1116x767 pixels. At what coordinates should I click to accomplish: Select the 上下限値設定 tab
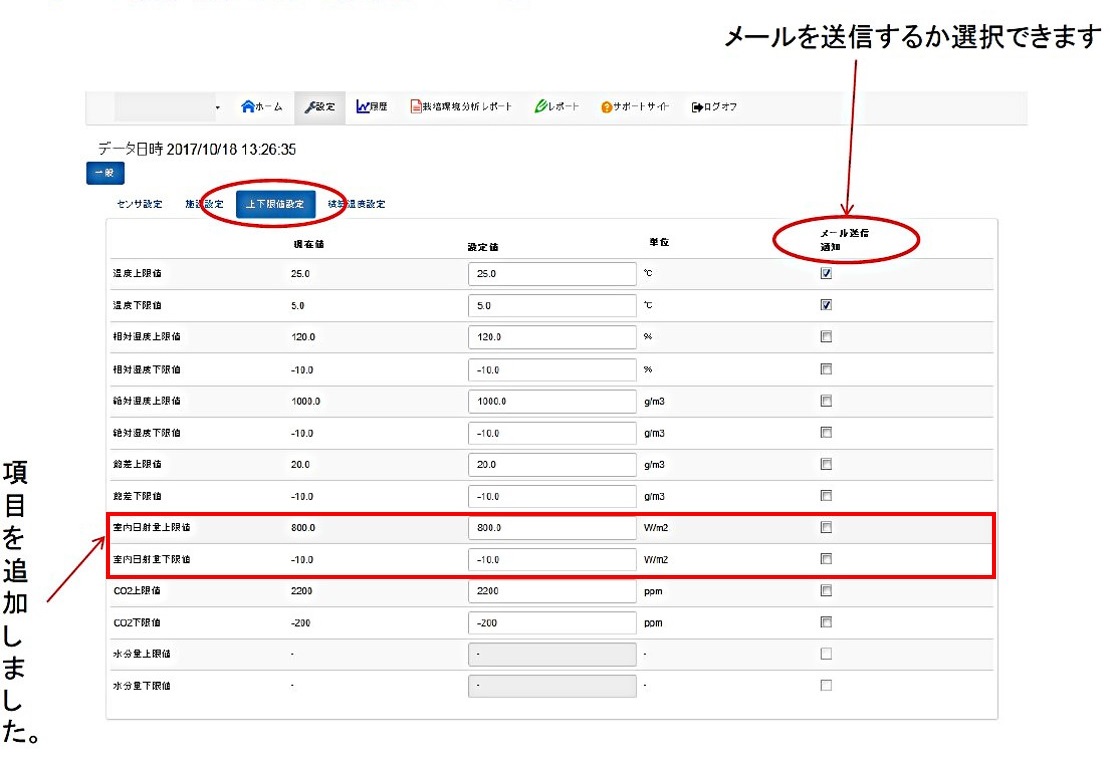tap(275, 204)
